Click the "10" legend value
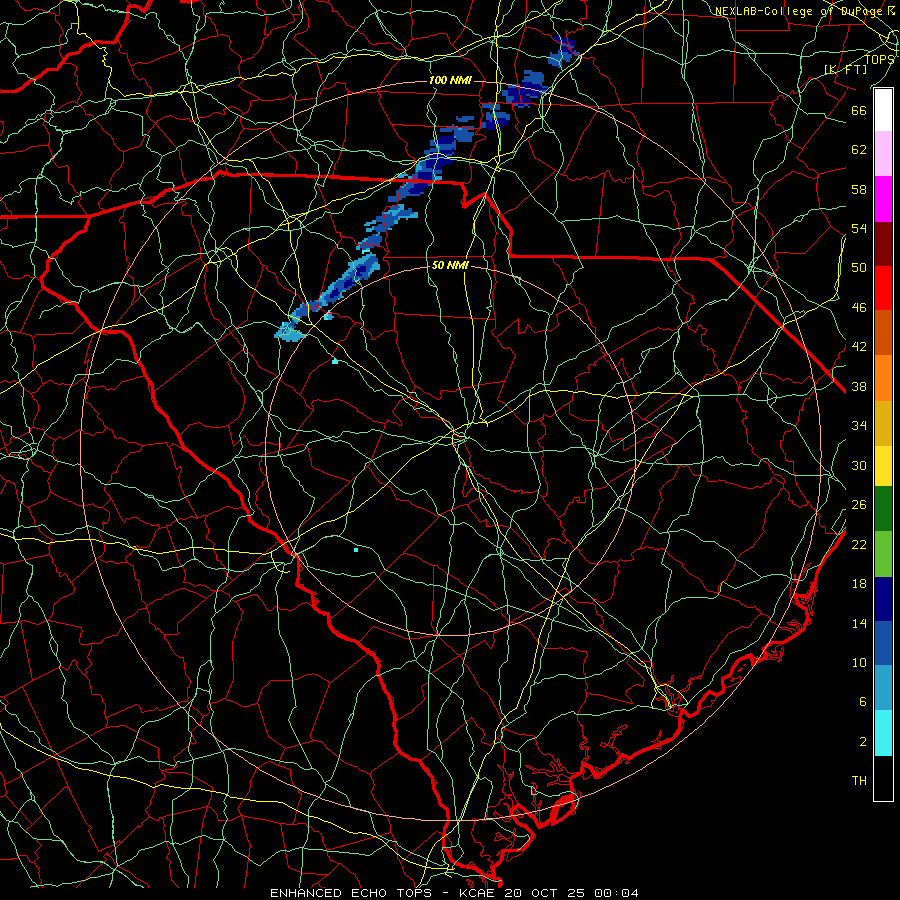 (859, 663)
